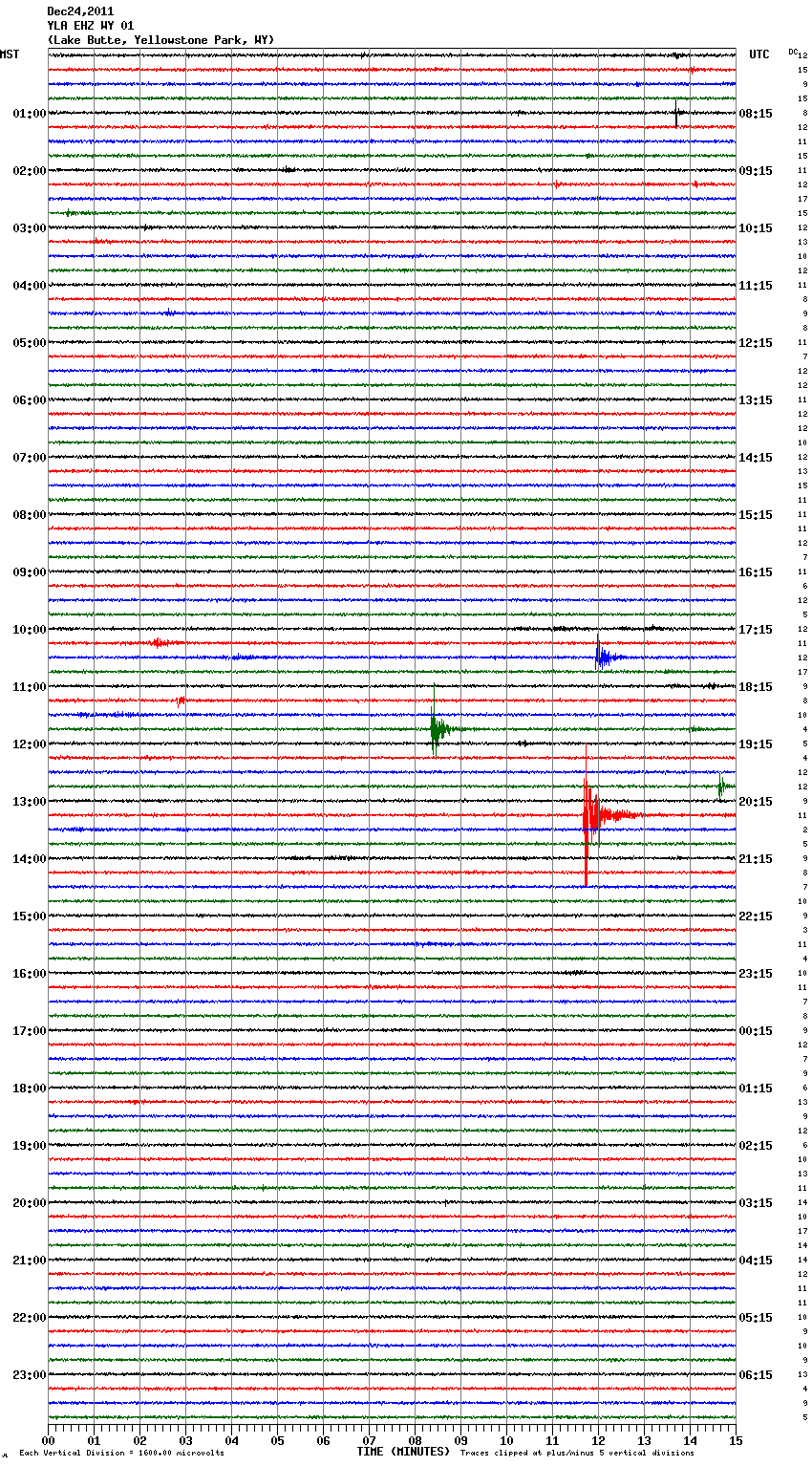Click the "05" minute axis tick label

tap(277, 1440)
